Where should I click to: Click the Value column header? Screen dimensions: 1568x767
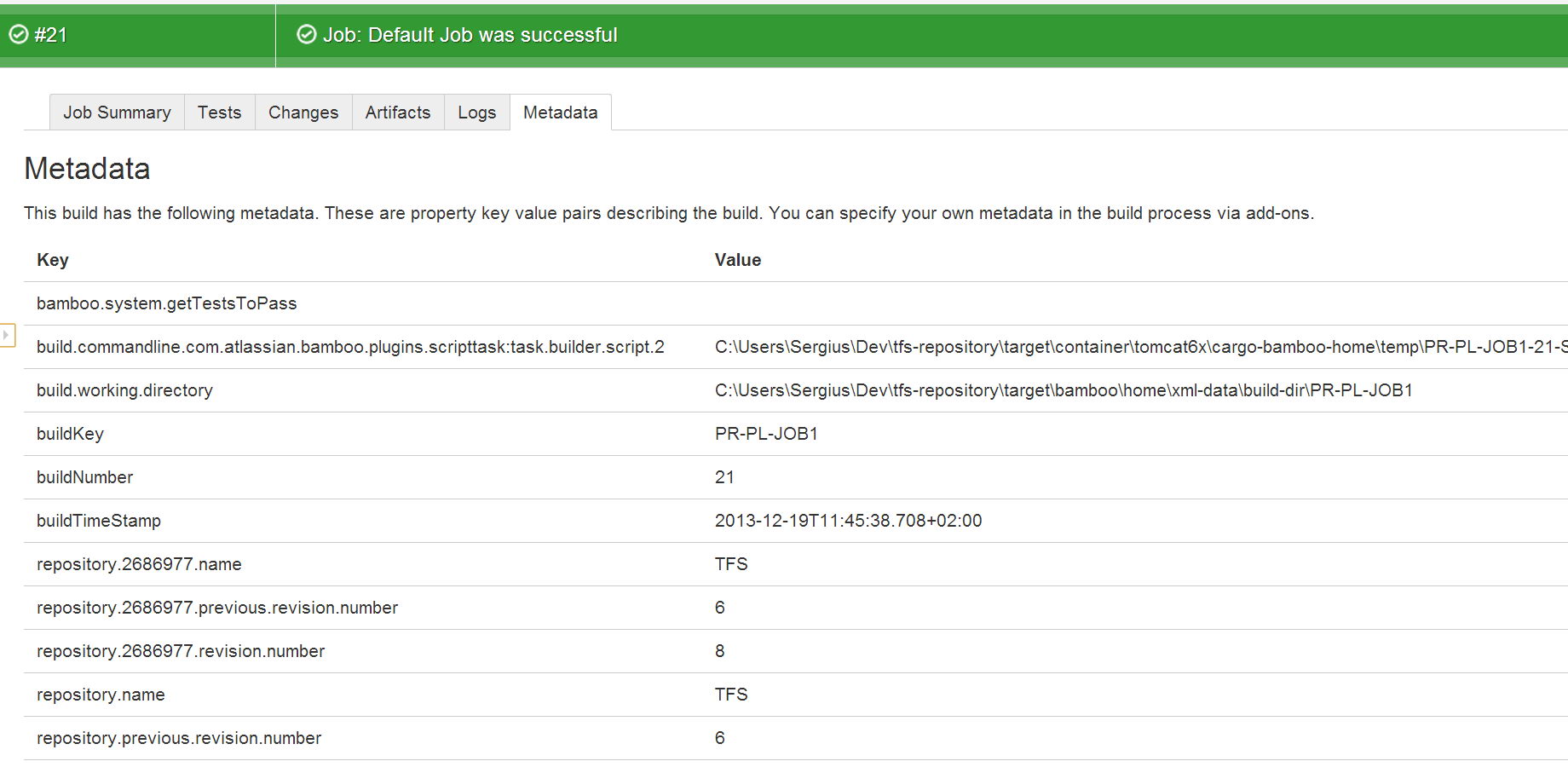click(x=738, y=260)
